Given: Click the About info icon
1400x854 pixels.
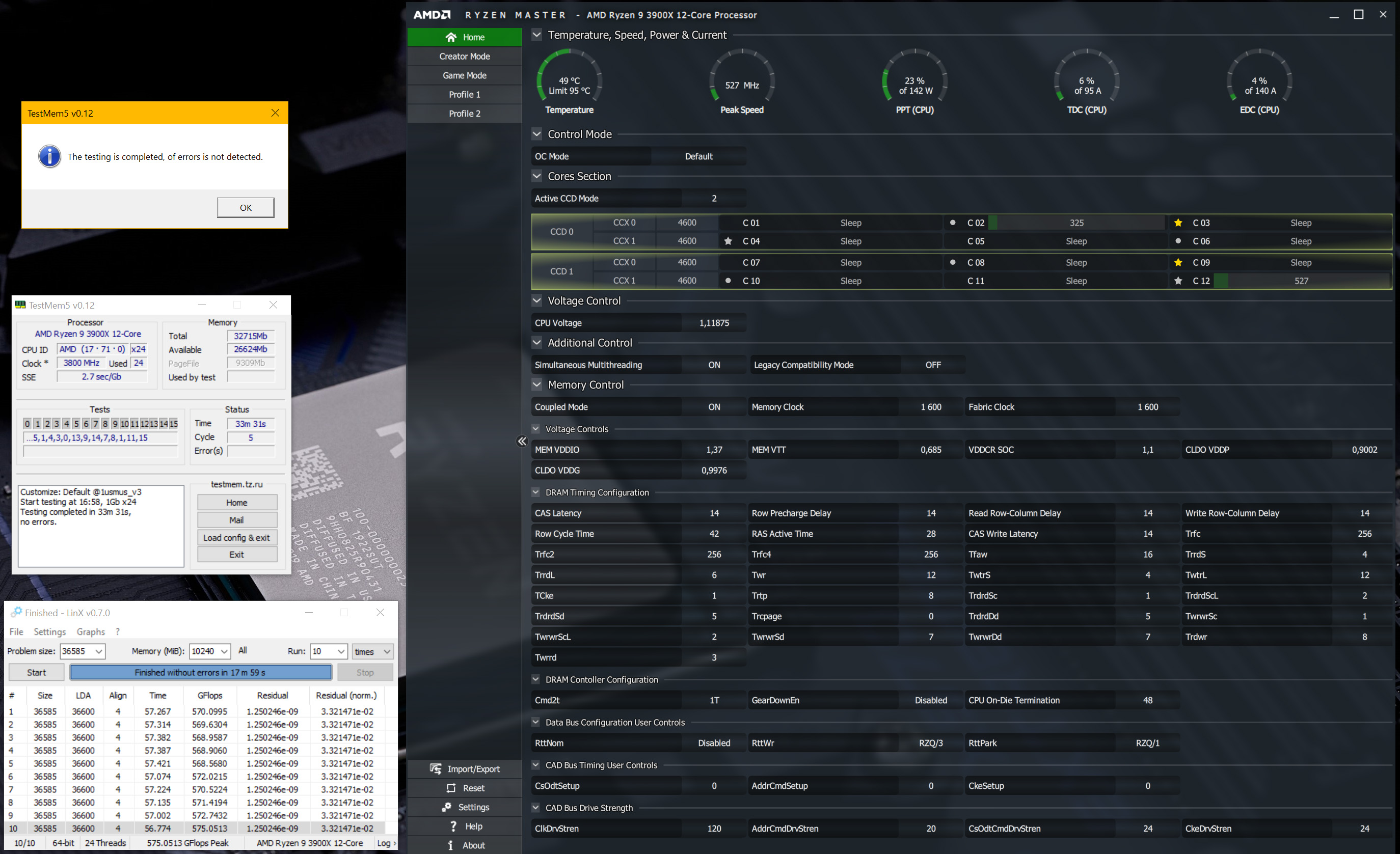Looking at the screenshot, I should tap(450, 845).
